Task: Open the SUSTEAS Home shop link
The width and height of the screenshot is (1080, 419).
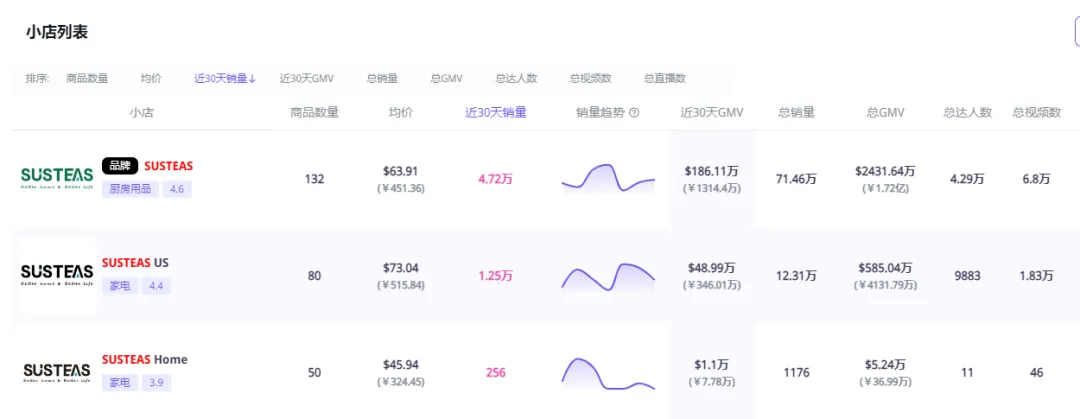Action: tap(145, 359)
